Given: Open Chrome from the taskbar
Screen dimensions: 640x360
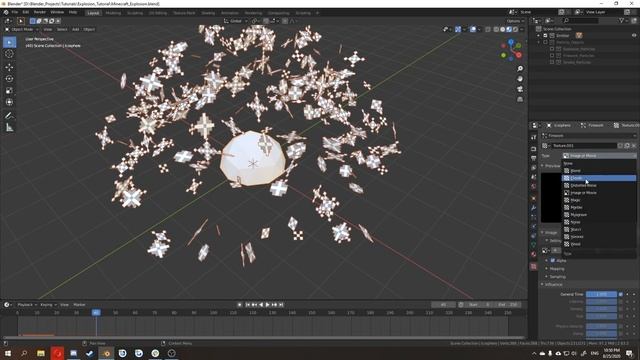Looking at the screenshot, I should [155, 353].
